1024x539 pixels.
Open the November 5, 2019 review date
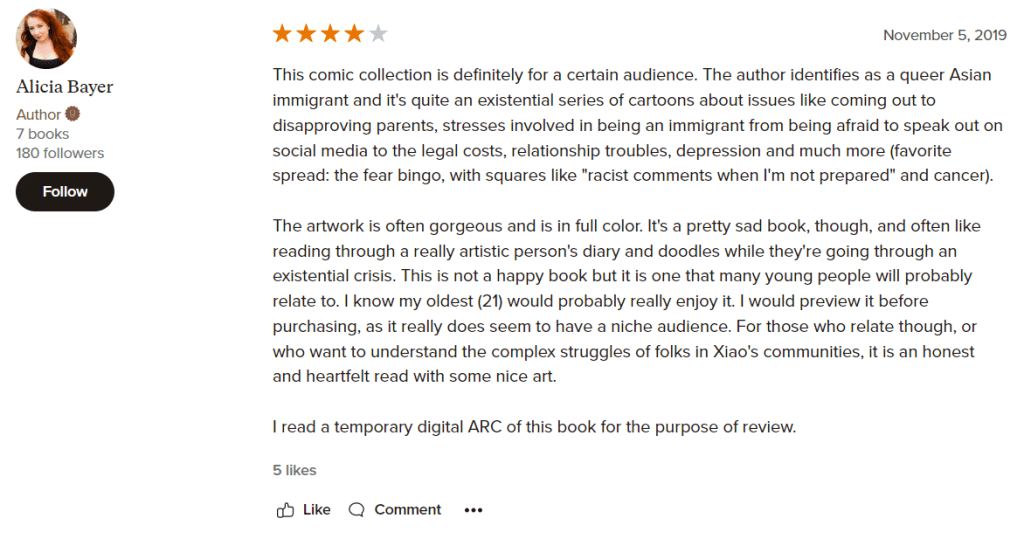coord(944,35)
